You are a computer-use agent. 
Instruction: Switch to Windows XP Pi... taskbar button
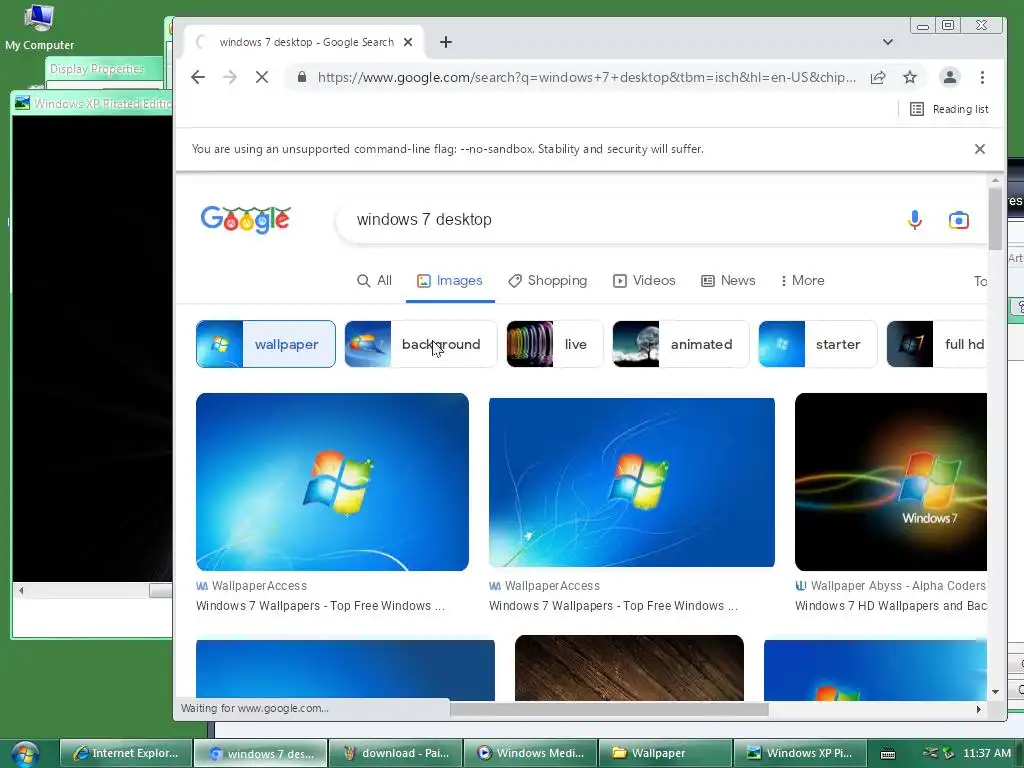pos(800,753)
